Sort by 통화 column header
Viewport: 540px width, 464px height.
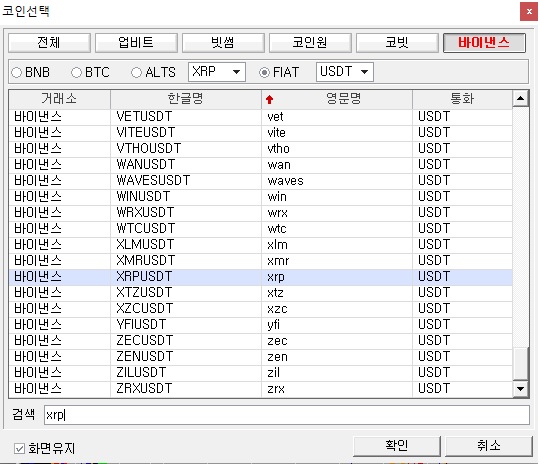pyautogui.click(x=462, y=99)
